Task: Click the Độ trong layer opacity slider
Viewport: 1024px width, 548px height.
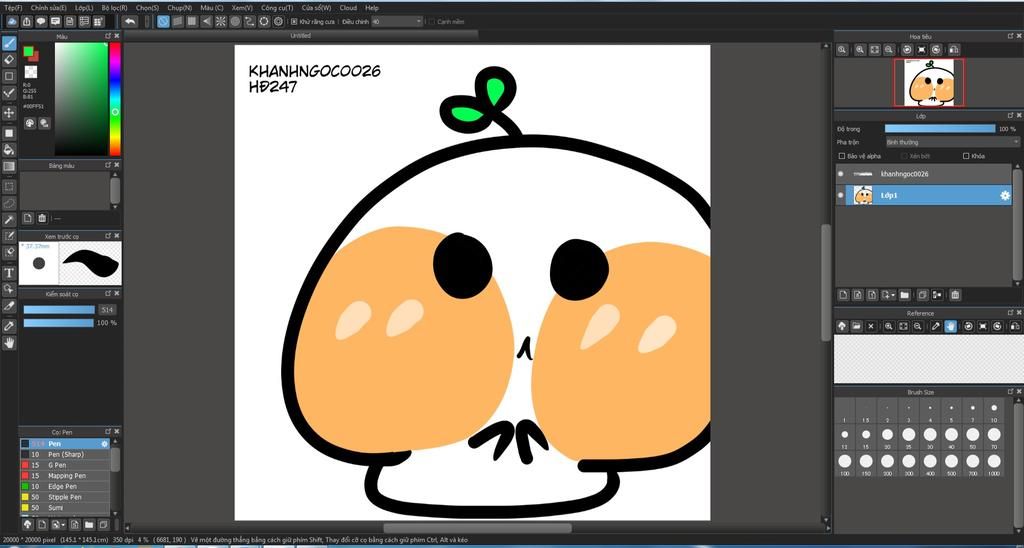Action: pyautogui.click(x=940, y=129)
